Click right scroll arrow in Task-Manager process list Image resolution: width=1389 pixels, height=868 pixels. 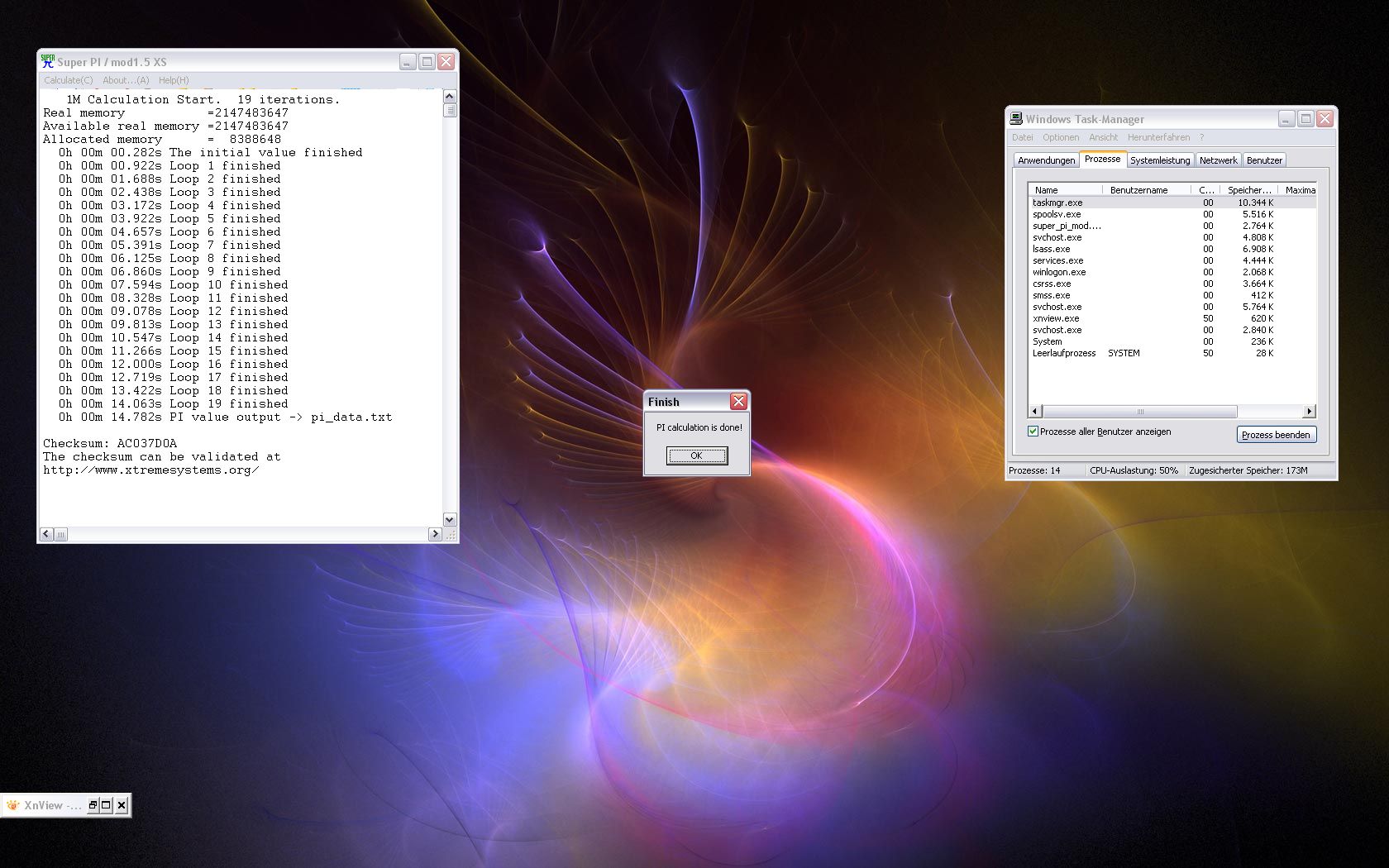pyautogui.click(x=1309, y=412)
